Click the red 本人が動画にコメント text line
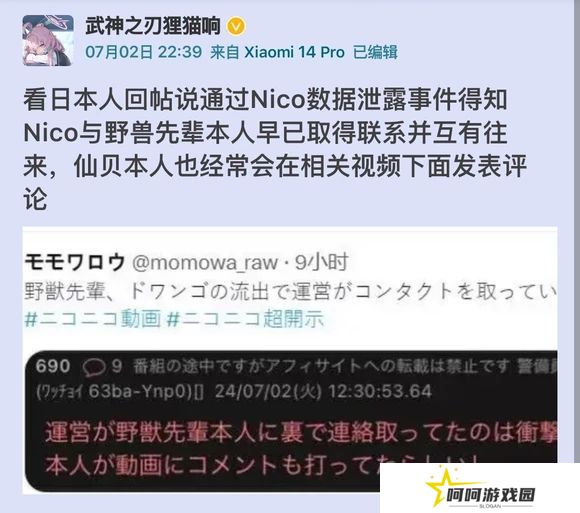Image resolution: width=580 pixels, height=513 pixels. coord(259,465)
